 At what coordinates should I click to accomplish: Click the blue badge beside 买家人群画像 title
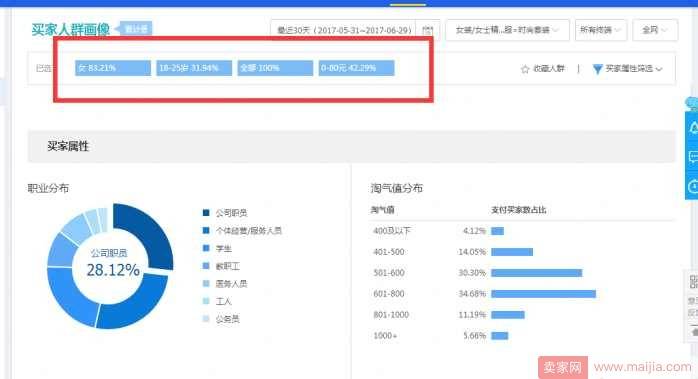(135, 29)
